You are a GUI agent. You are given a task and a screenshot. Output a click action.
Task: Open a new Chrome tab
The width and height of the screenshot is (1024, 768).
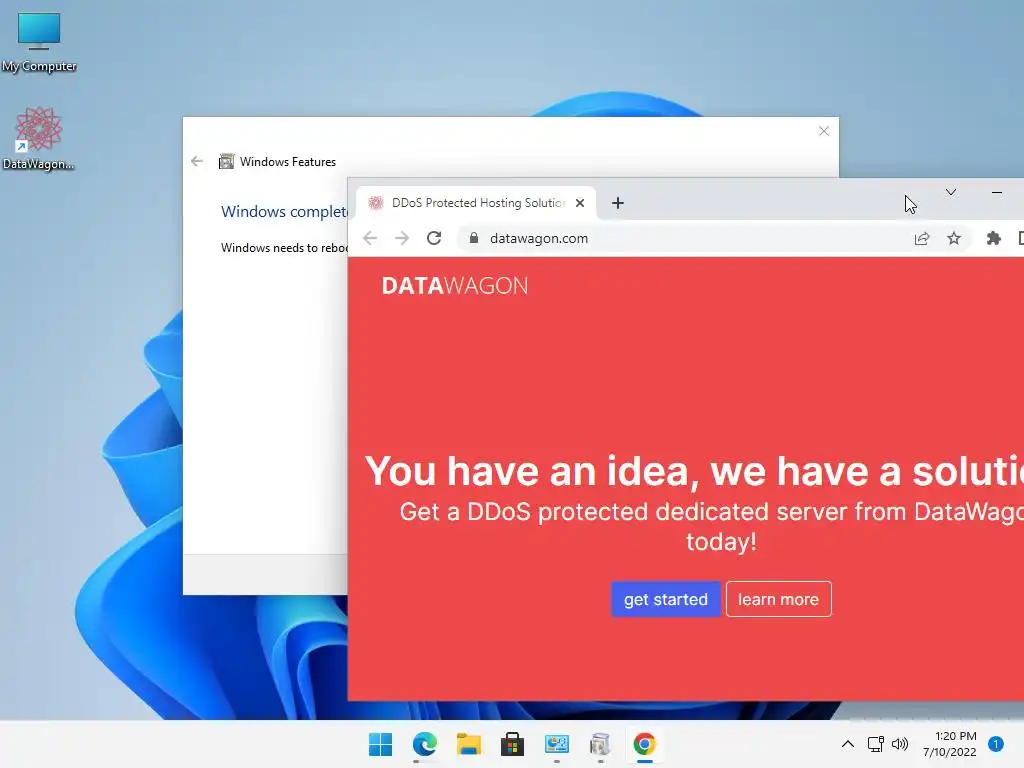point(618,203)
